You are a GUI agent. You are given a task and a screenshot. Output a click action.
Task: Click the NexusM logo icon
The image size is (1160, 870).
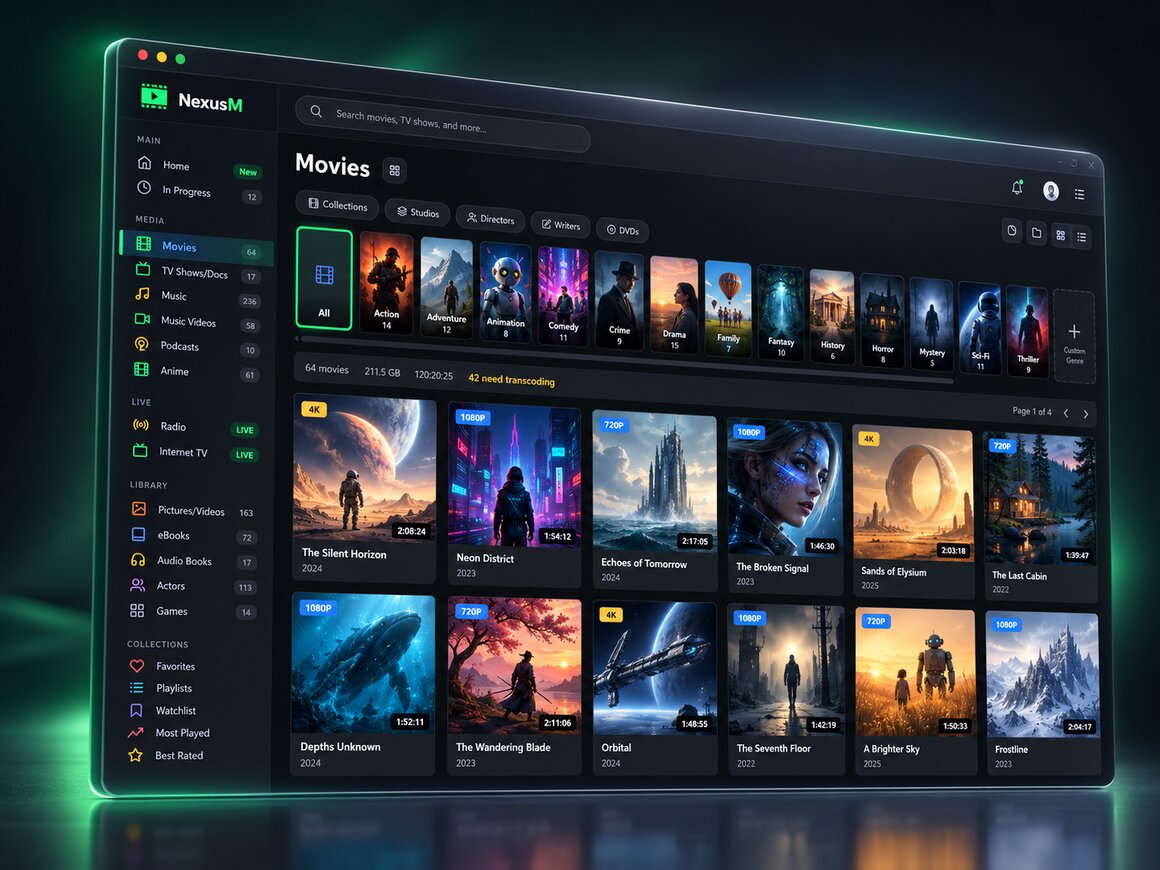click(154, 96)
